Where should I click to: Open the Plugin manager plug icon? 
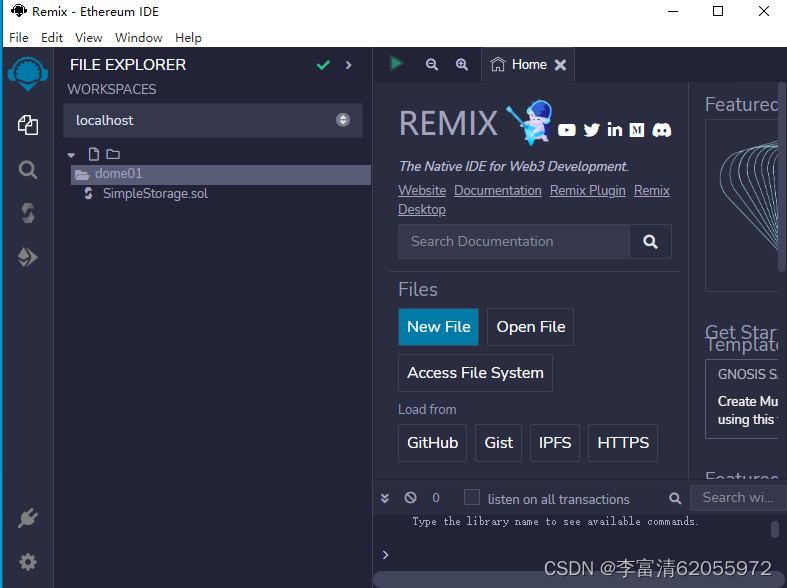28,518
